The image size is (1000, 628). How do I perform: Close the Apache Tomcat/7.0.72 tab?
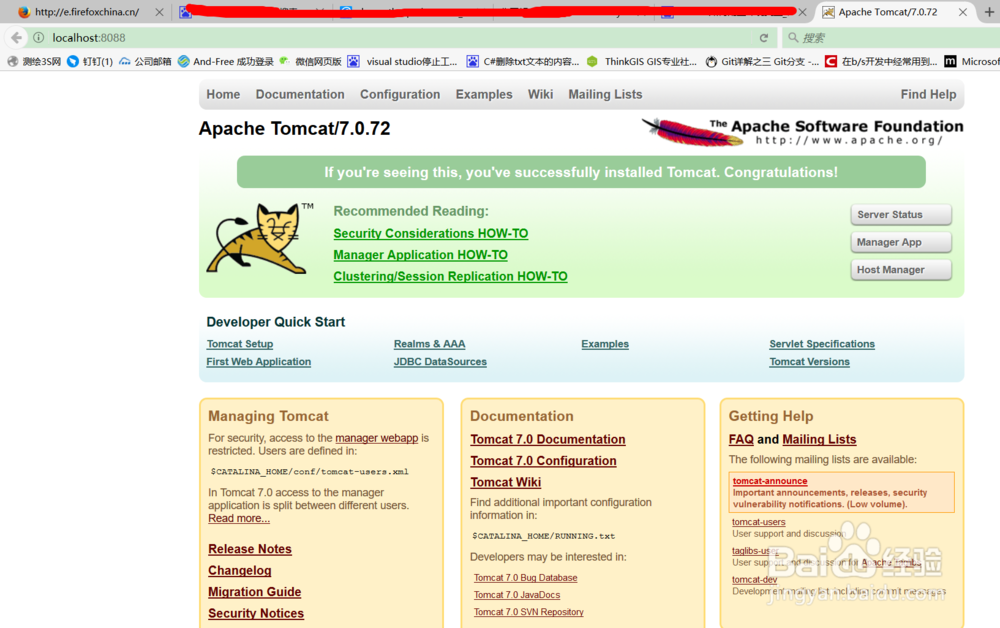click(963, 12)
